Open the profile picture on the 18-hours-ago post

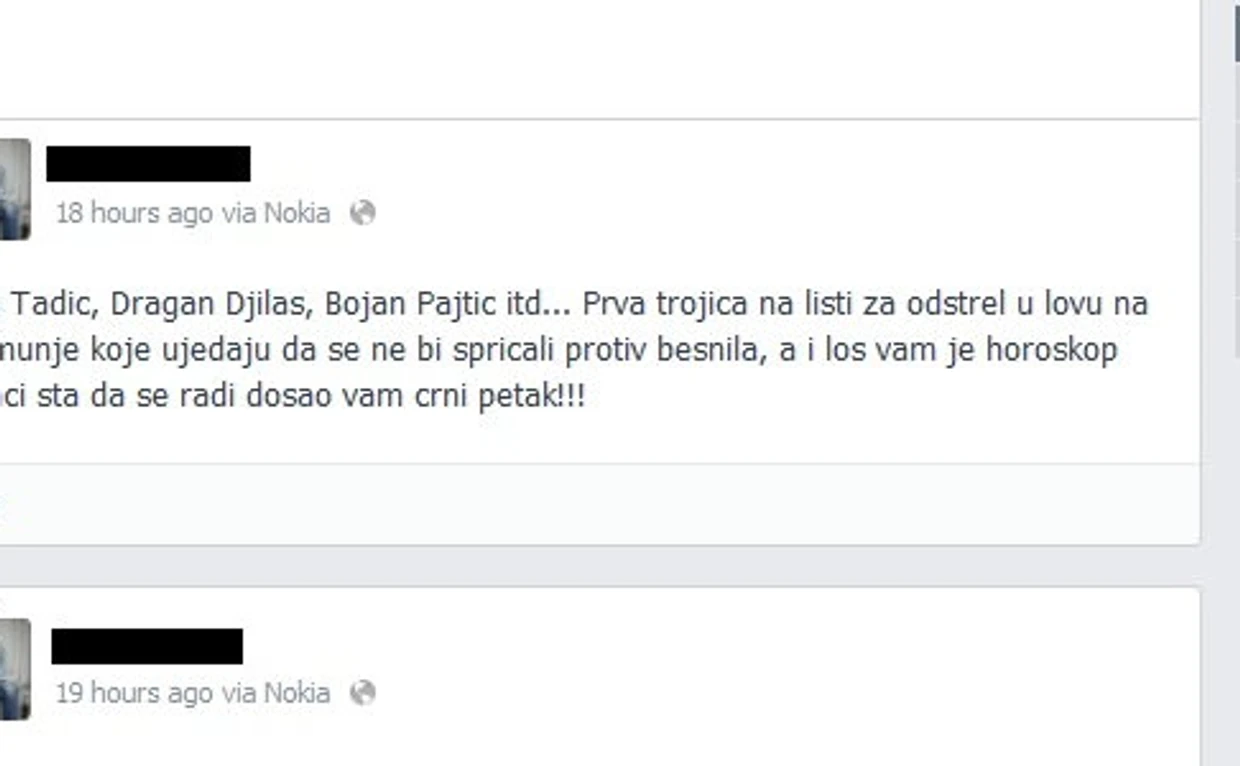click(14, 189)
